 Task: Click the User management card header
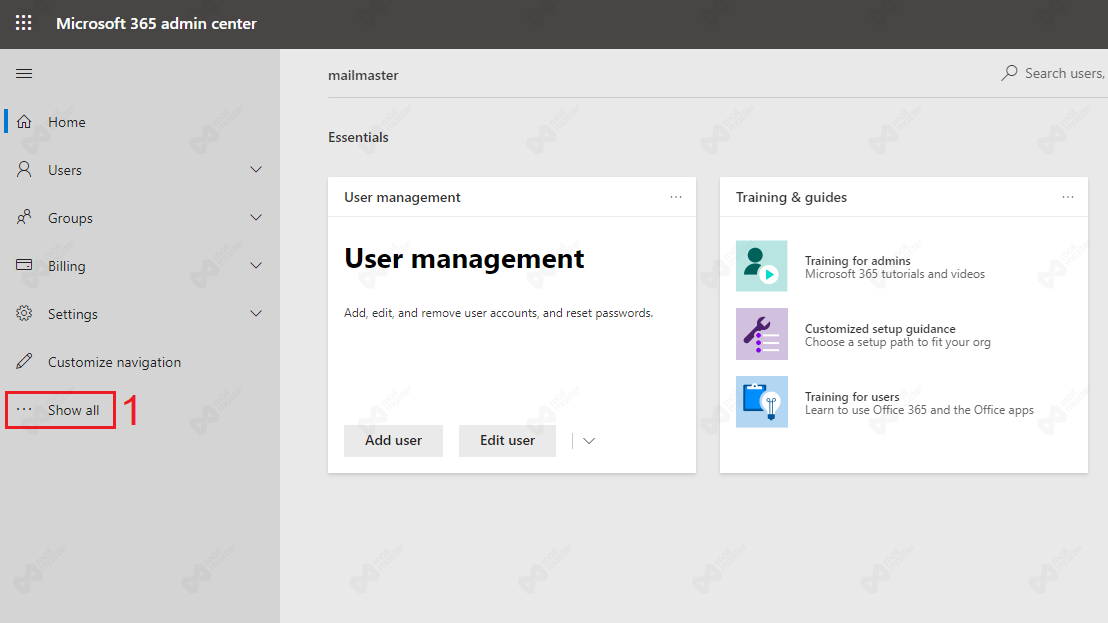pos(402,197)
